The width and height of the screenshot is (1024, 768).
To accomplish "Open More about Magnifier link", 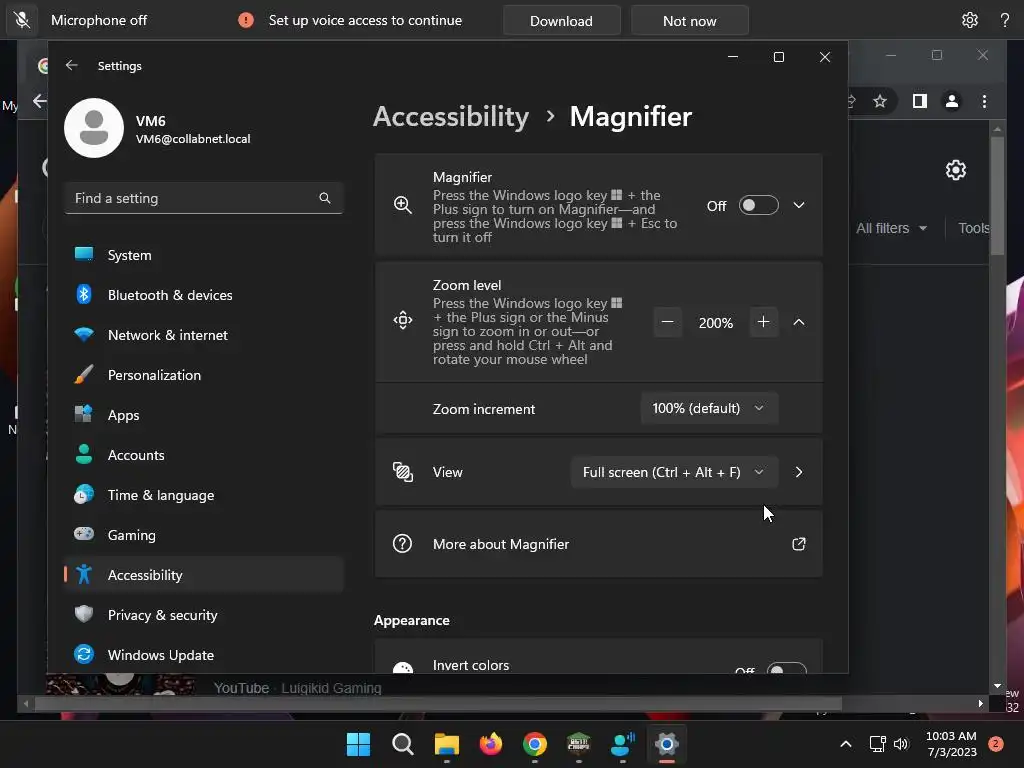I will pos(598,543).
